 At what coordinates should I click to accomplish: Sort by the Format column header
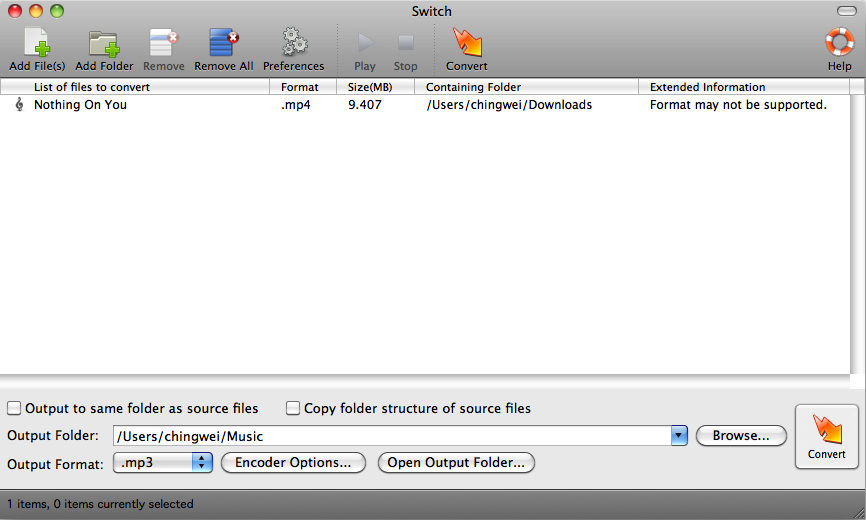(303, 87)
